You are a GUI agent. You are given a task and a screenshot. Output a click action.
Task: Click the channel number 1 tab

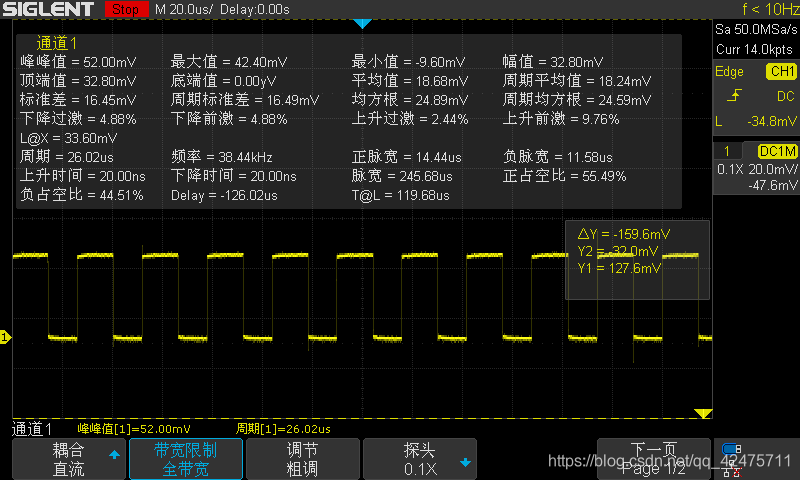(727, 151)
